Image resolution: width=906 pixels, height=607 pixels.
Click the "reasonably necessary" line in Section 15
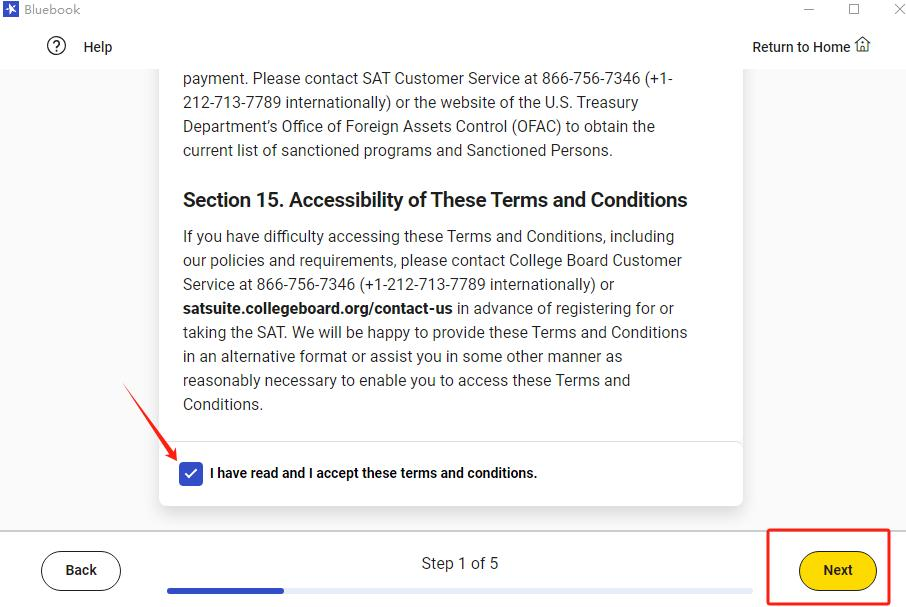[406, 380]
